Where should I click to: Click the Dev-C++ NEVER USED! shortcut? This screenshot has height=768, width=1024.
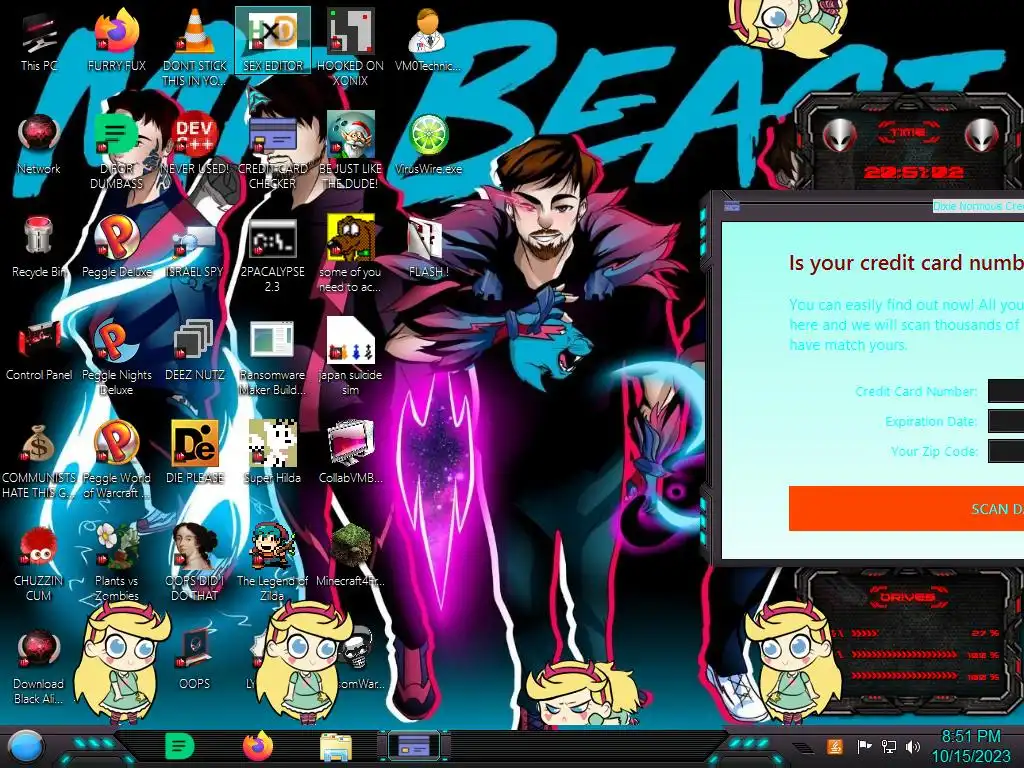pos(195,144)
